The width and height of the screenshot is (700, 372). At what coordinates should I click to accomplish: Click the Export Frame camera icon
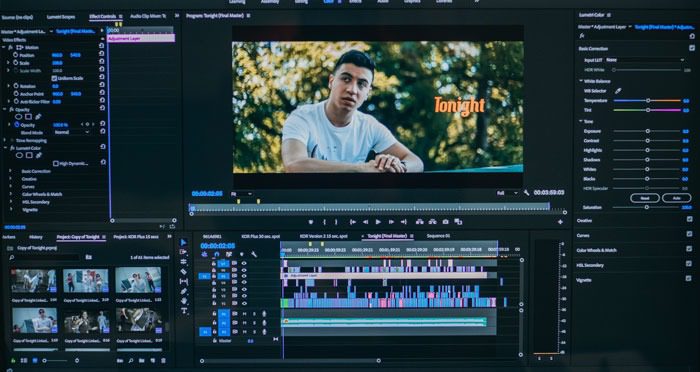pyautogui.click(x=445, y=222)
